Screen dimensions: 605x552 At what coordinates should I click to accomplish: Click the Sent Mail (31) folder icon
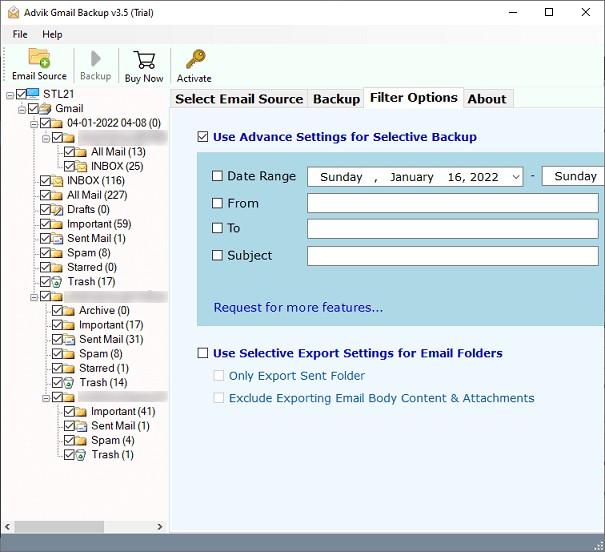pos(69,339)
